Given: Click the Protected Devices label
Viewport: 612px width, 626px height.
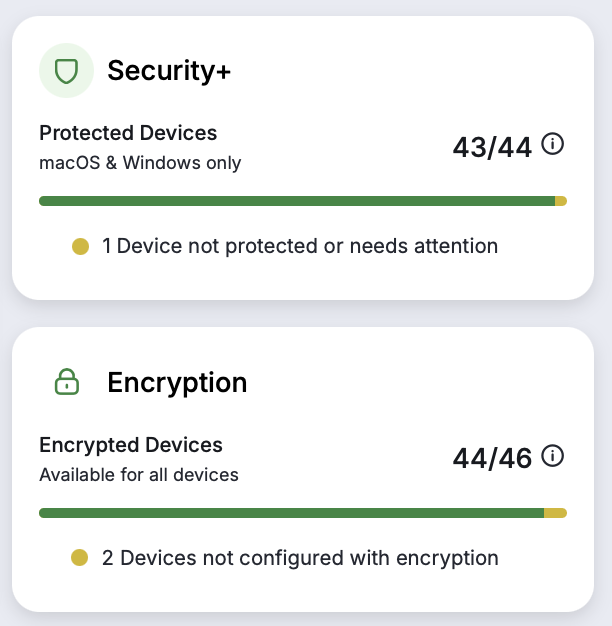Looking at the screenshot, I should 128,133.
